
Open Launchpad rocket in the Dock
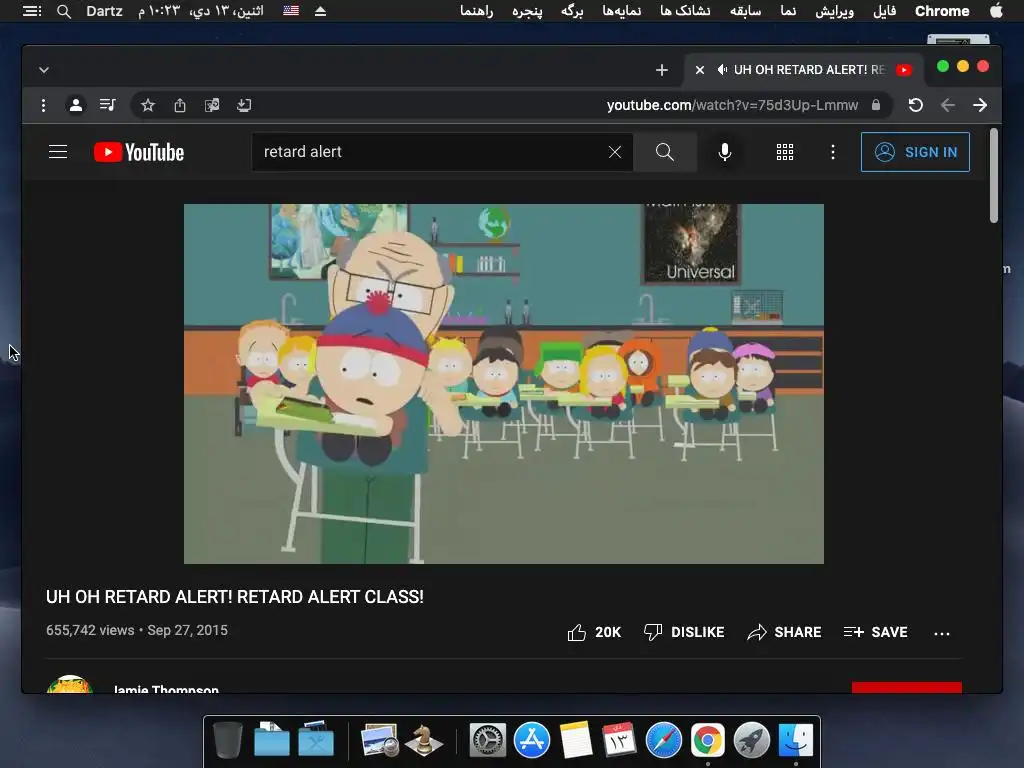(x=752, y=741)
